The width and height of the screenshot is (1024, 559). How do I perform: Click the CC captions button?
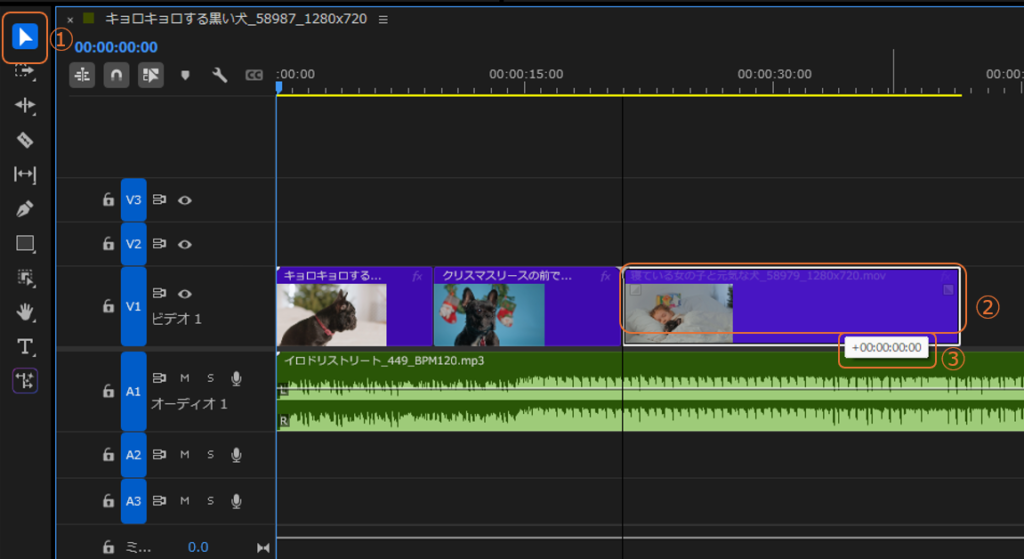tap(254, 75)
